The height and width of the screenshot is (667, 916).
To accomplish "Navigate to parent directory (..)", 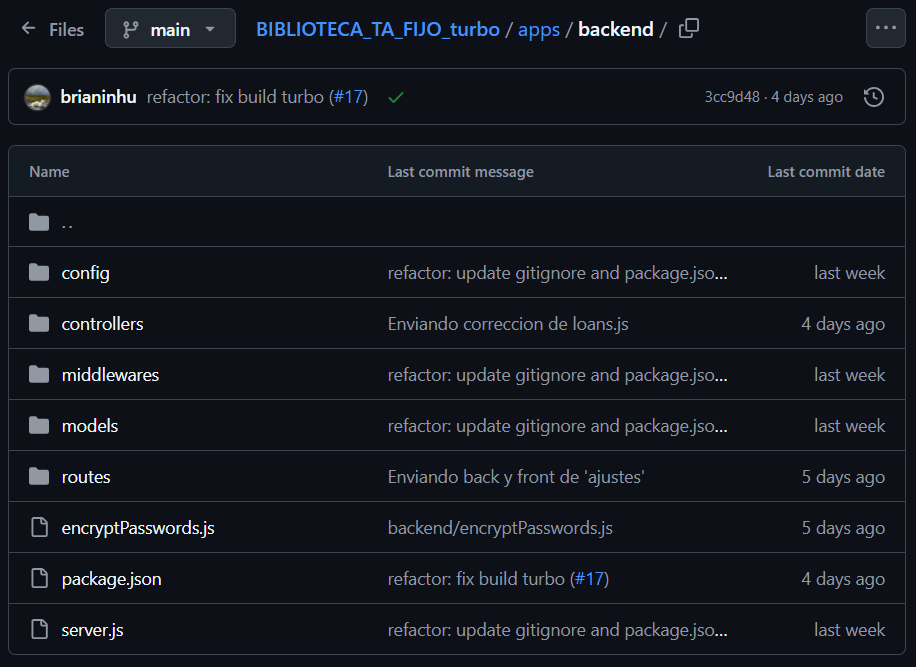I will [67, 223].
